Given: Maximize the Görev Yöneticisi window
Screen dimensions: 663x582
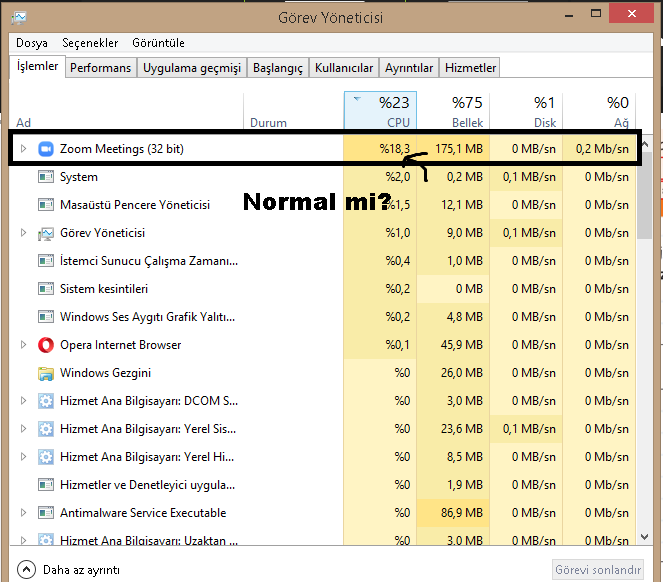Looking at the screenshot, I should point(595,14).
